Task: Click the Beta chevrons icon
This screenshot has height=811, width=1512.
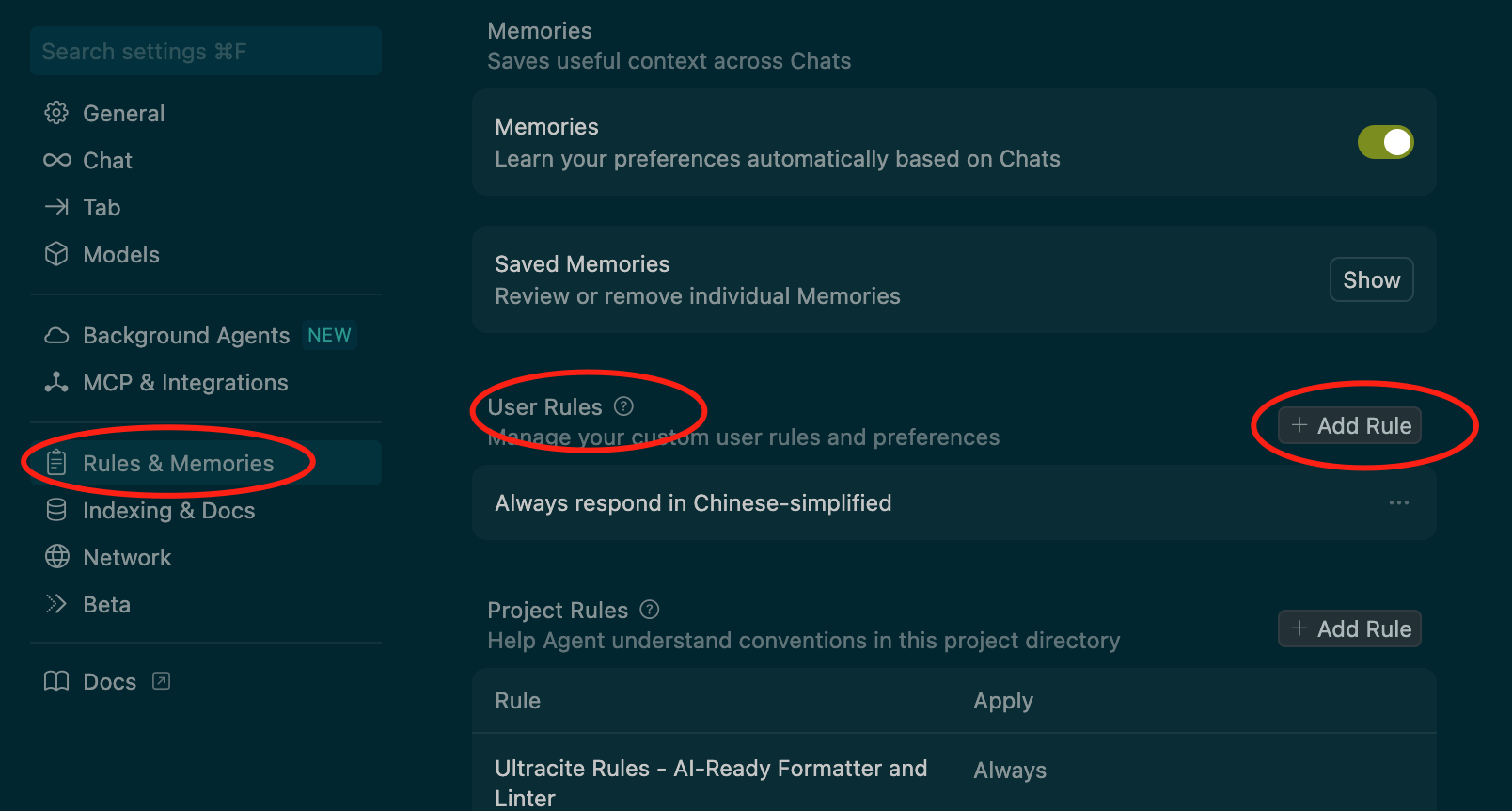Action: point(56,604)
